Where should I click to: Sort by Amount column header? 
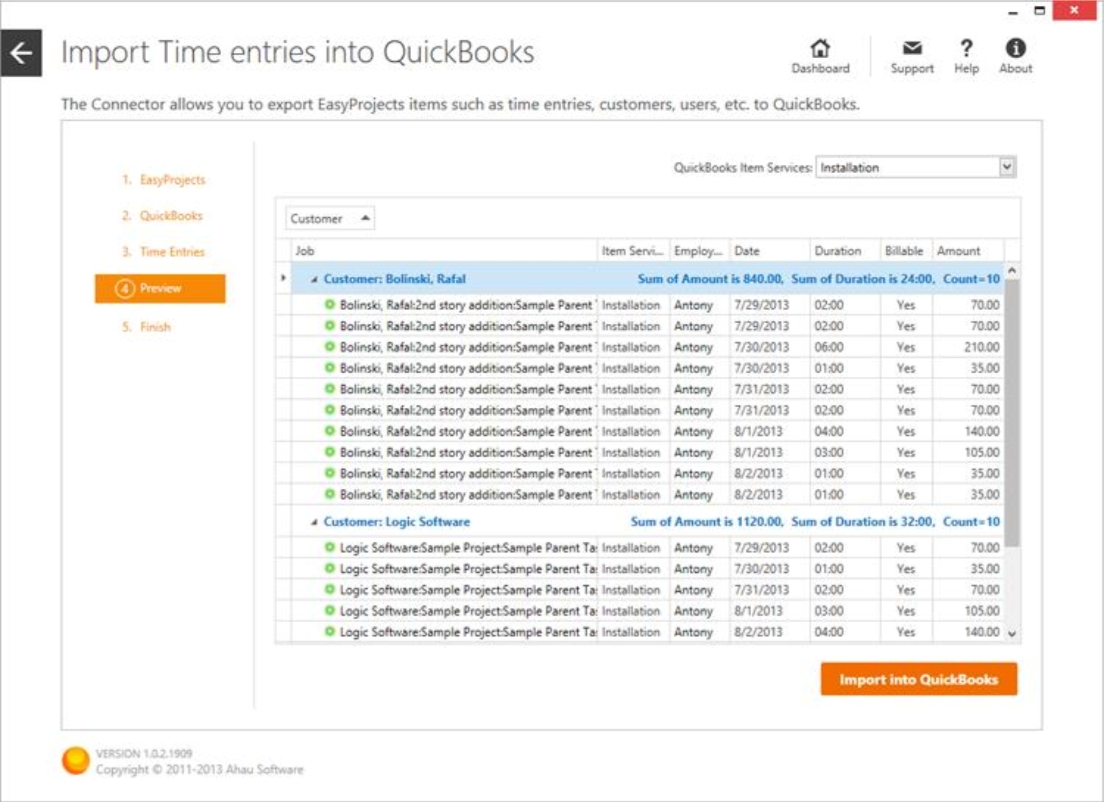(x=968, y=251)
